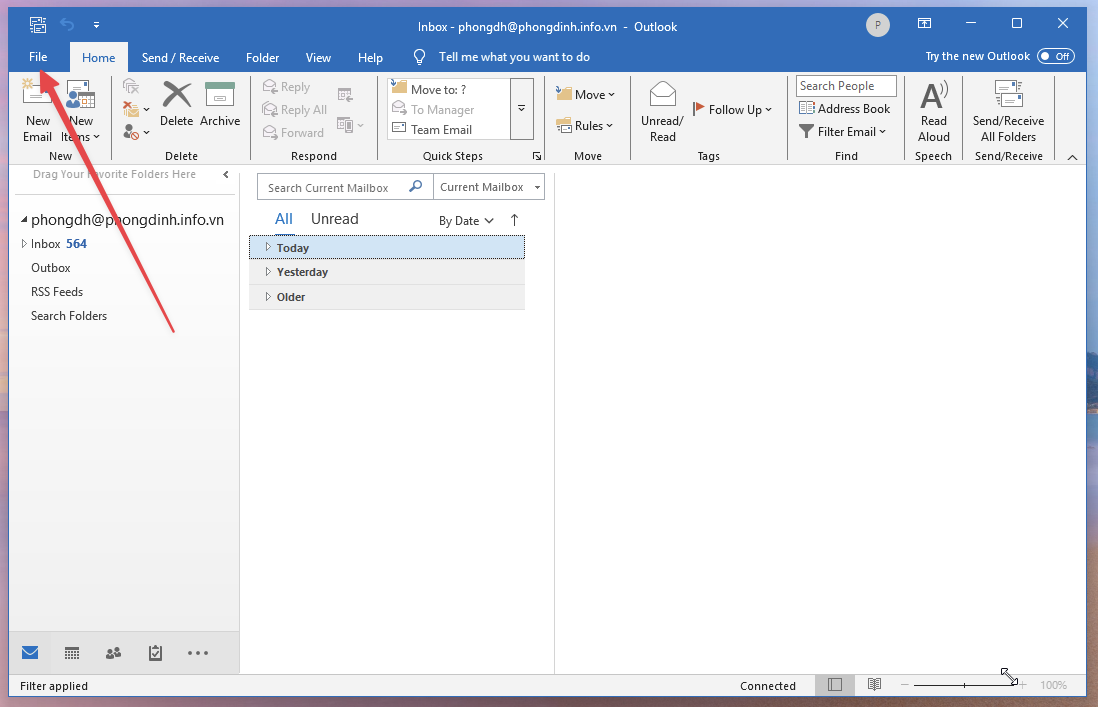This screenshot has height=707, width=1098.
Task: Open the Move dropdown
Action: pos(585,94)
